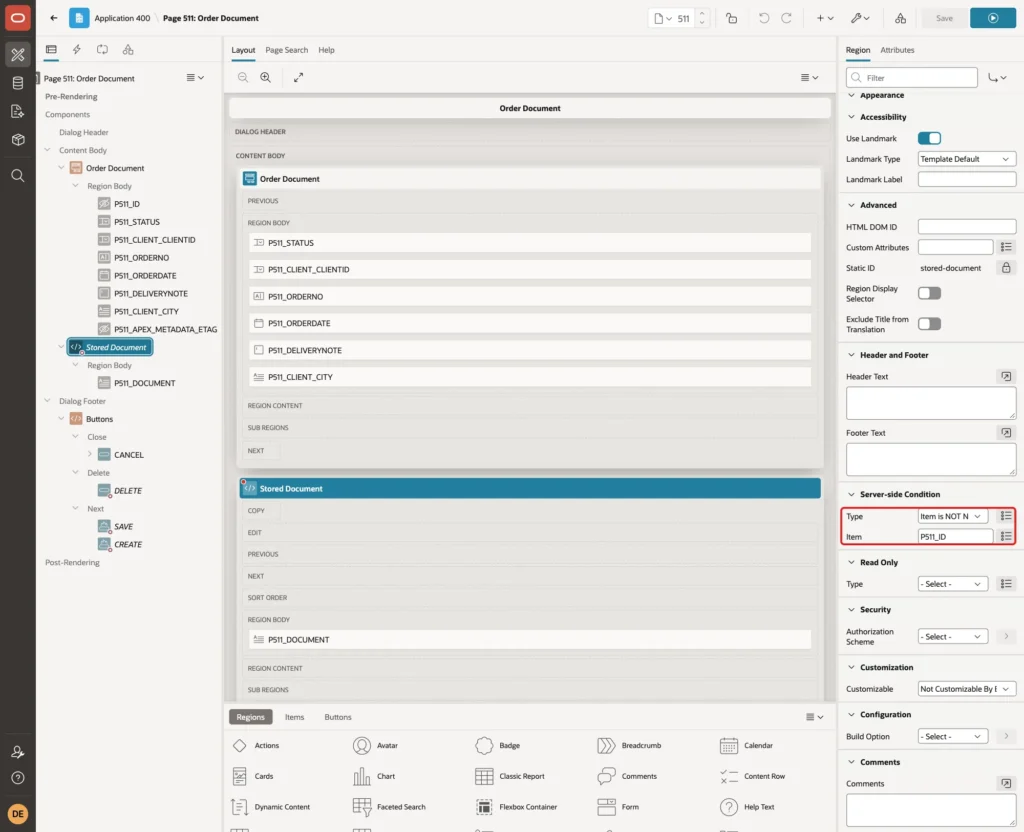Switch gallery to Items tab
1024x832 pixels.
click(295, 716)
